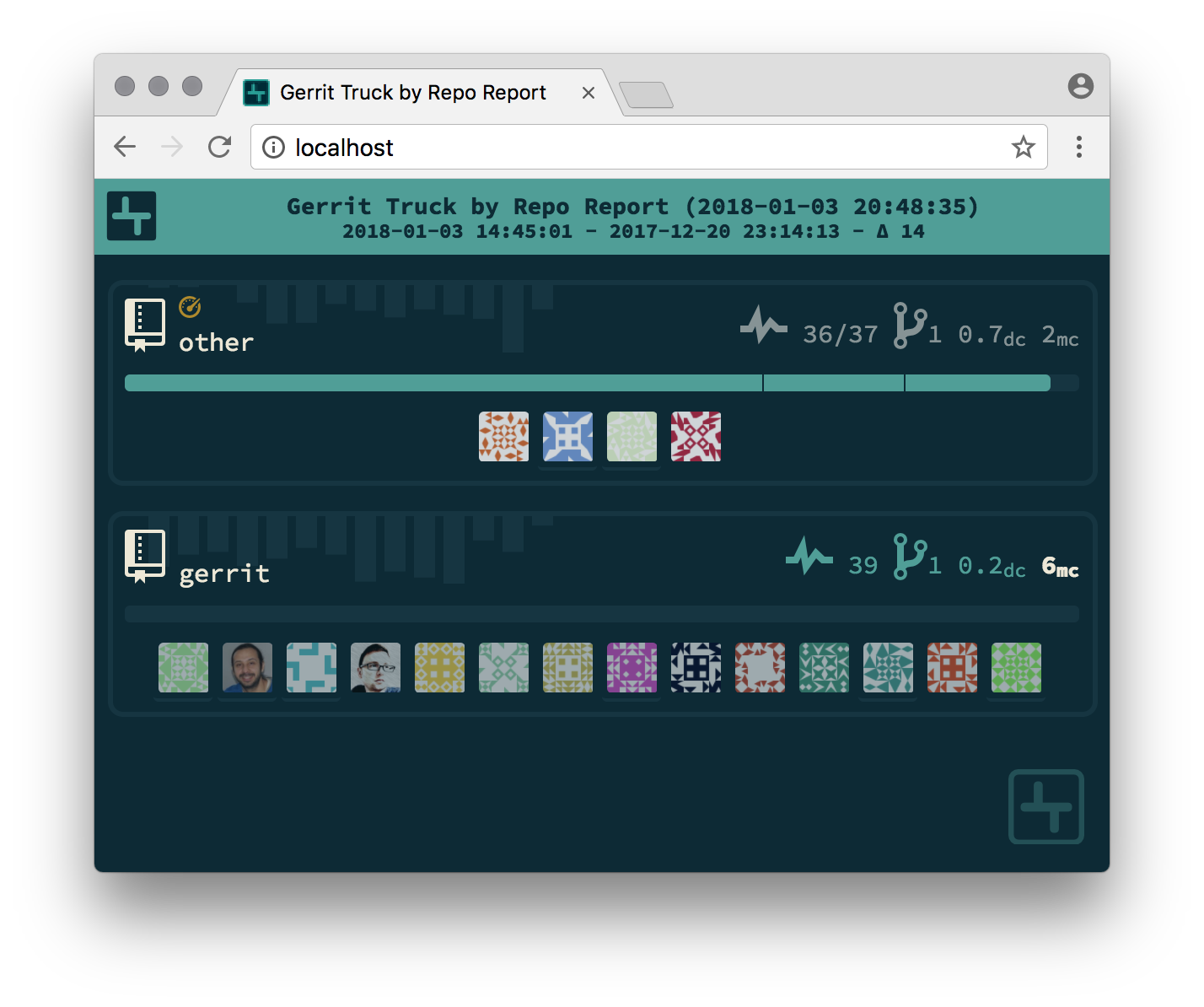This screenshot has height=1007, width=1204.
Task: Click the yellow gauge icon above other
Action: click(190, 307)
